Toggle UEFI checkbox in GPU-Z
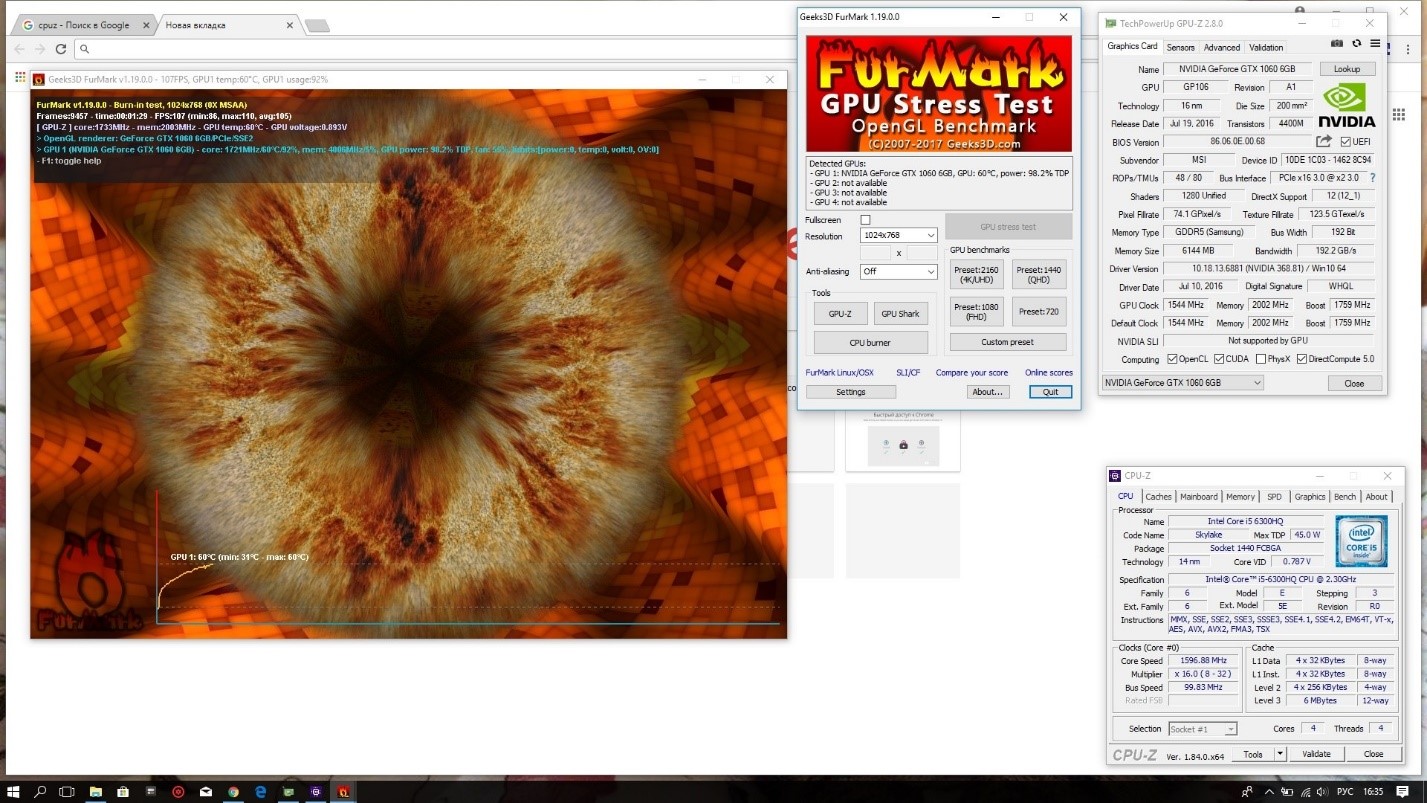This screenshot has height=803, width=1427. coord(1345,142)
